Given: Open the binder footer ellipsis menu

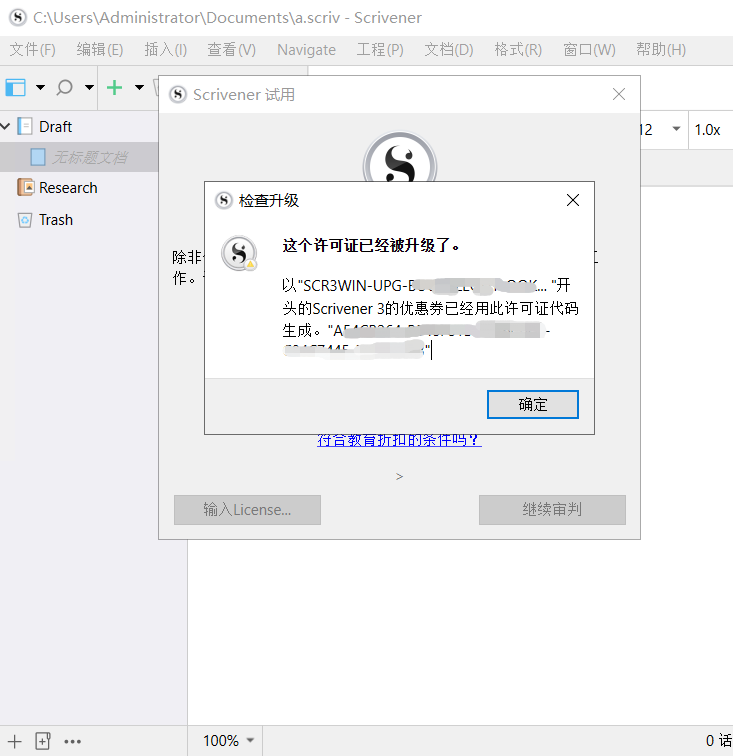Looking at the screenshot, I should [x=72, y=742].
